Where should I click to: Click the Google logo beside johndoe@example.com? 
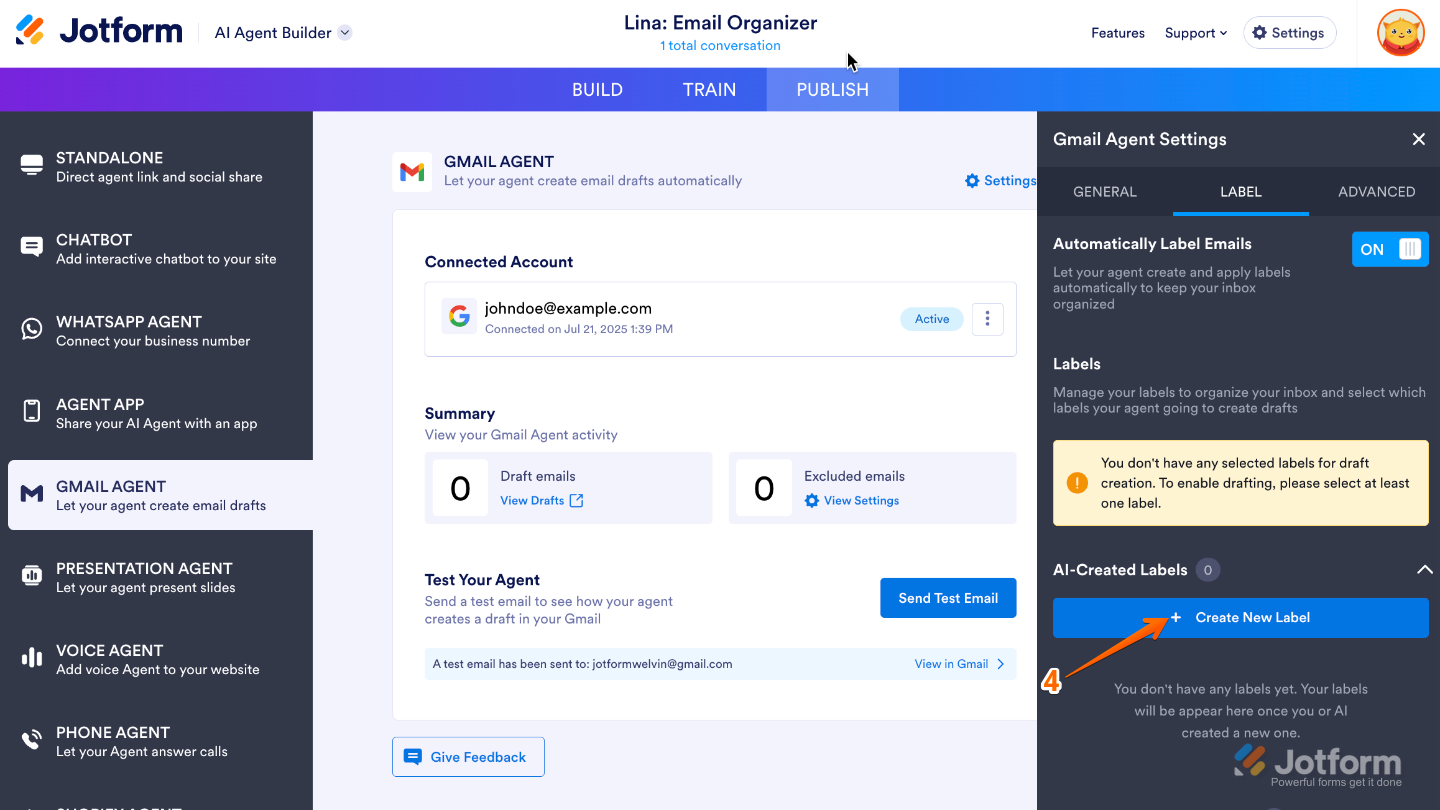(459, 317)
